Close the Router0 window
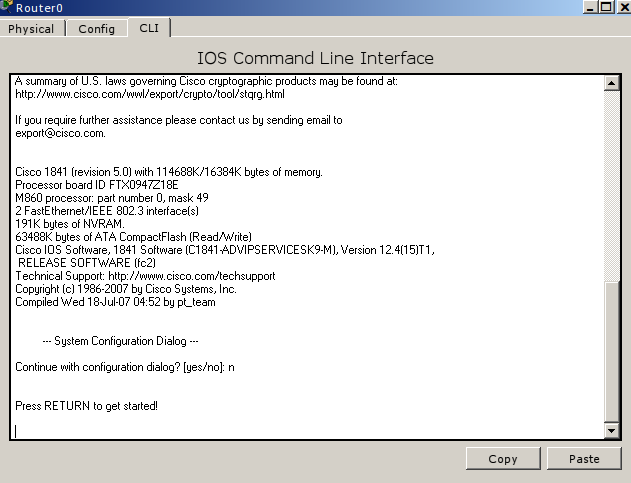The image size is (631, 483). point(623,7)
